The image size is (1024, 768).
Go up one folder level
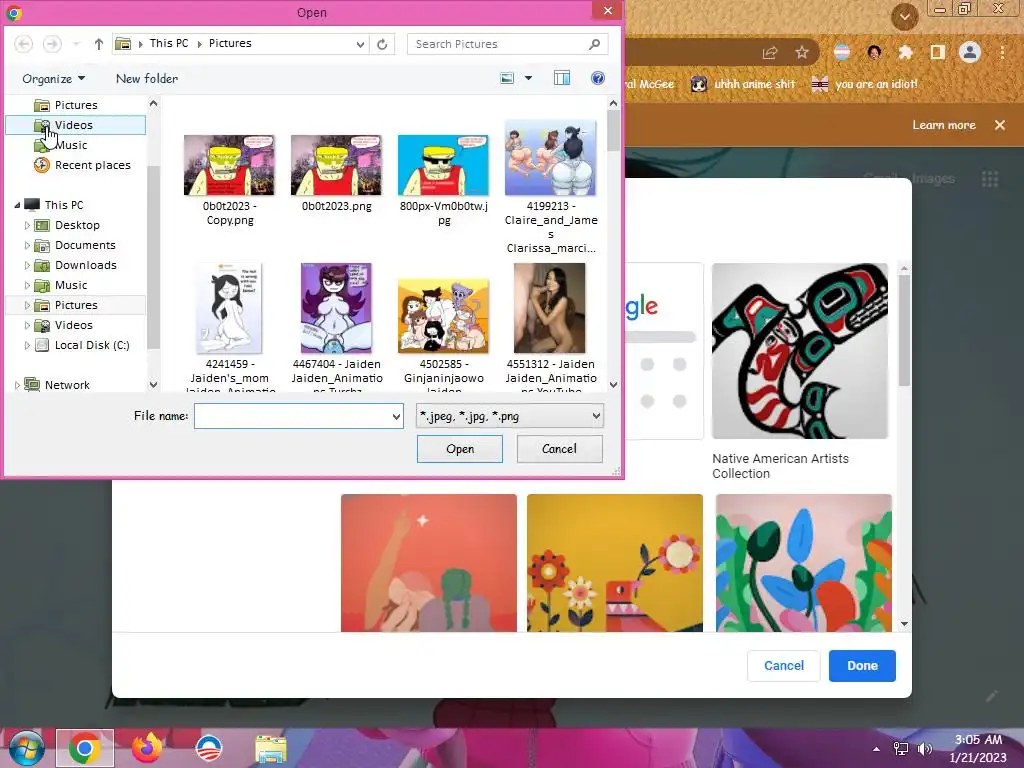[x=99, y=44]
